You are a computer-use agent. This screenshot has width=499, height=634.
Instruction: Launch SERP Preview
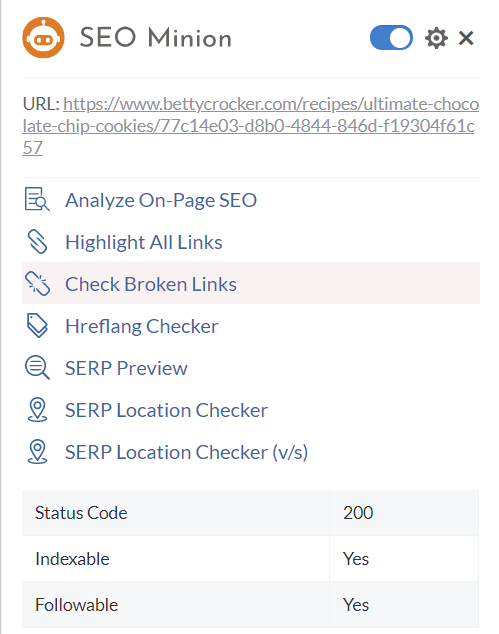tap(126, 368)
